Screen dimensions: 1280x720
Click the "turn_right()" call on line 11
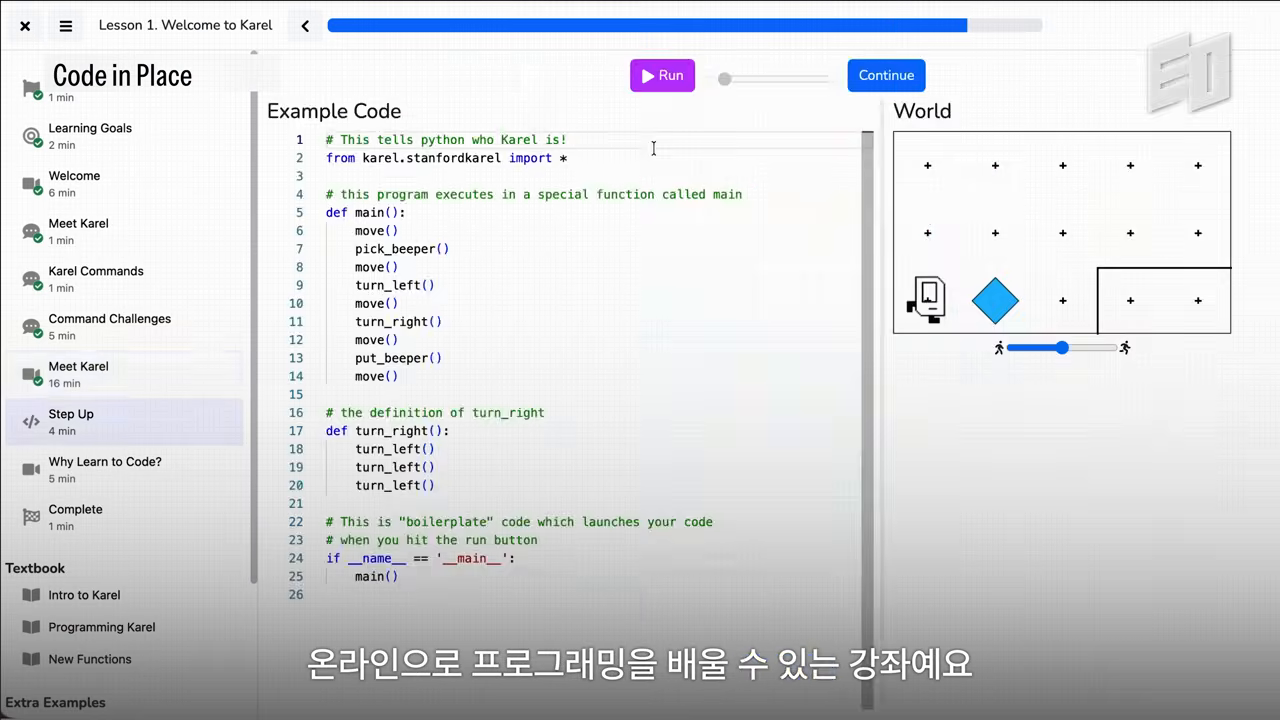[398, 322]
